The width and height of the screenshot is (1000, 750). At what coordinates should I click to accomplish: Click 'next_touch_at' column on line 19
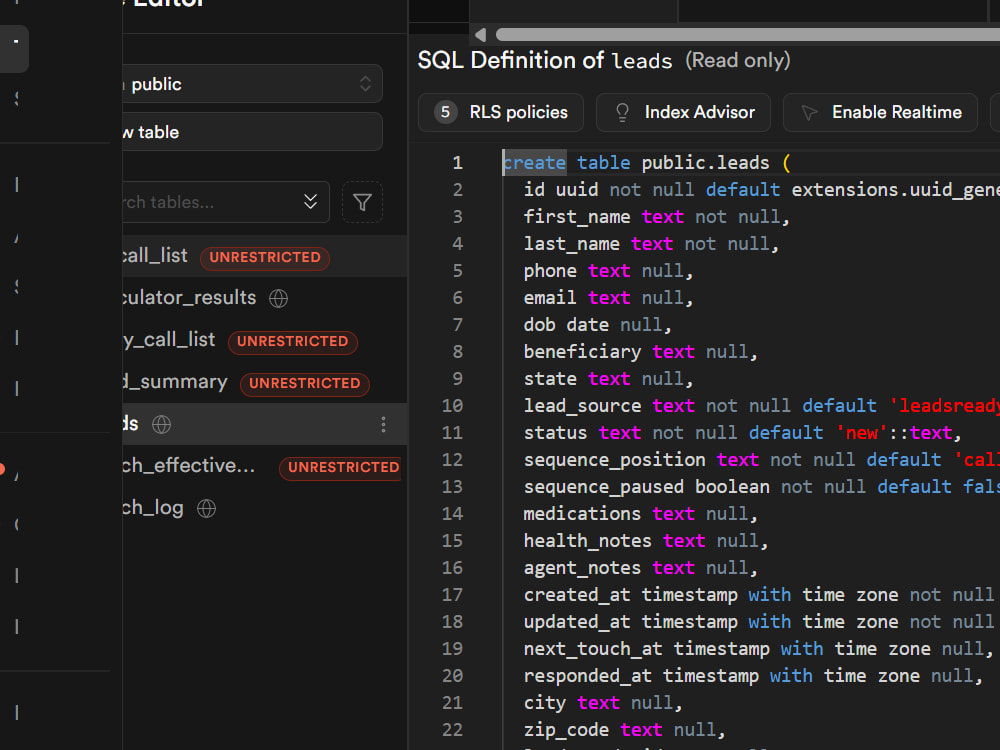593,649
